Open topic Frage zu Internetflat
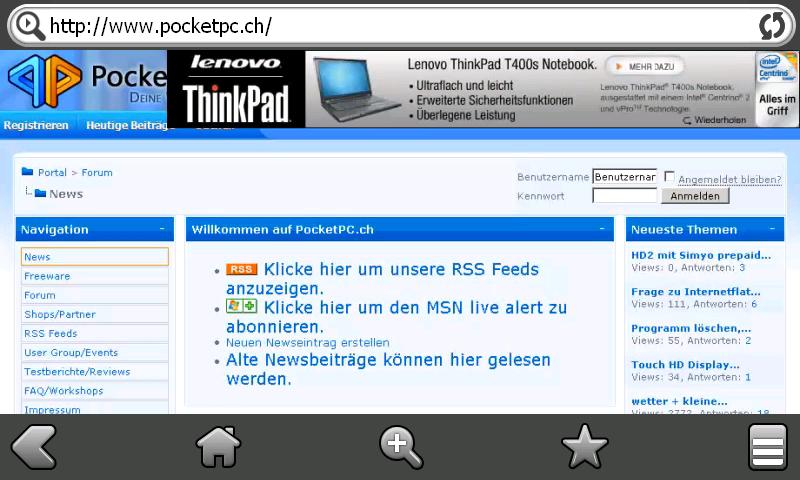800x480 pixels. click(695, 291)
